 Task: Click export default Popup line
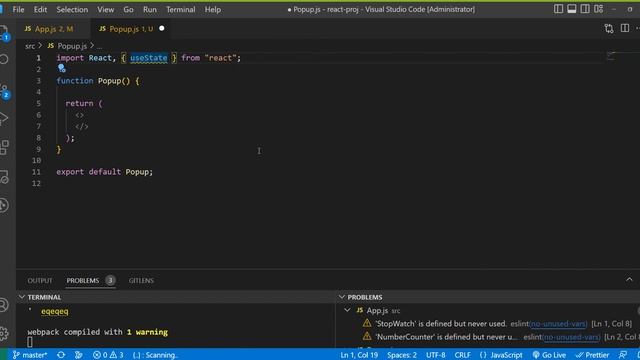pos(104,172)
